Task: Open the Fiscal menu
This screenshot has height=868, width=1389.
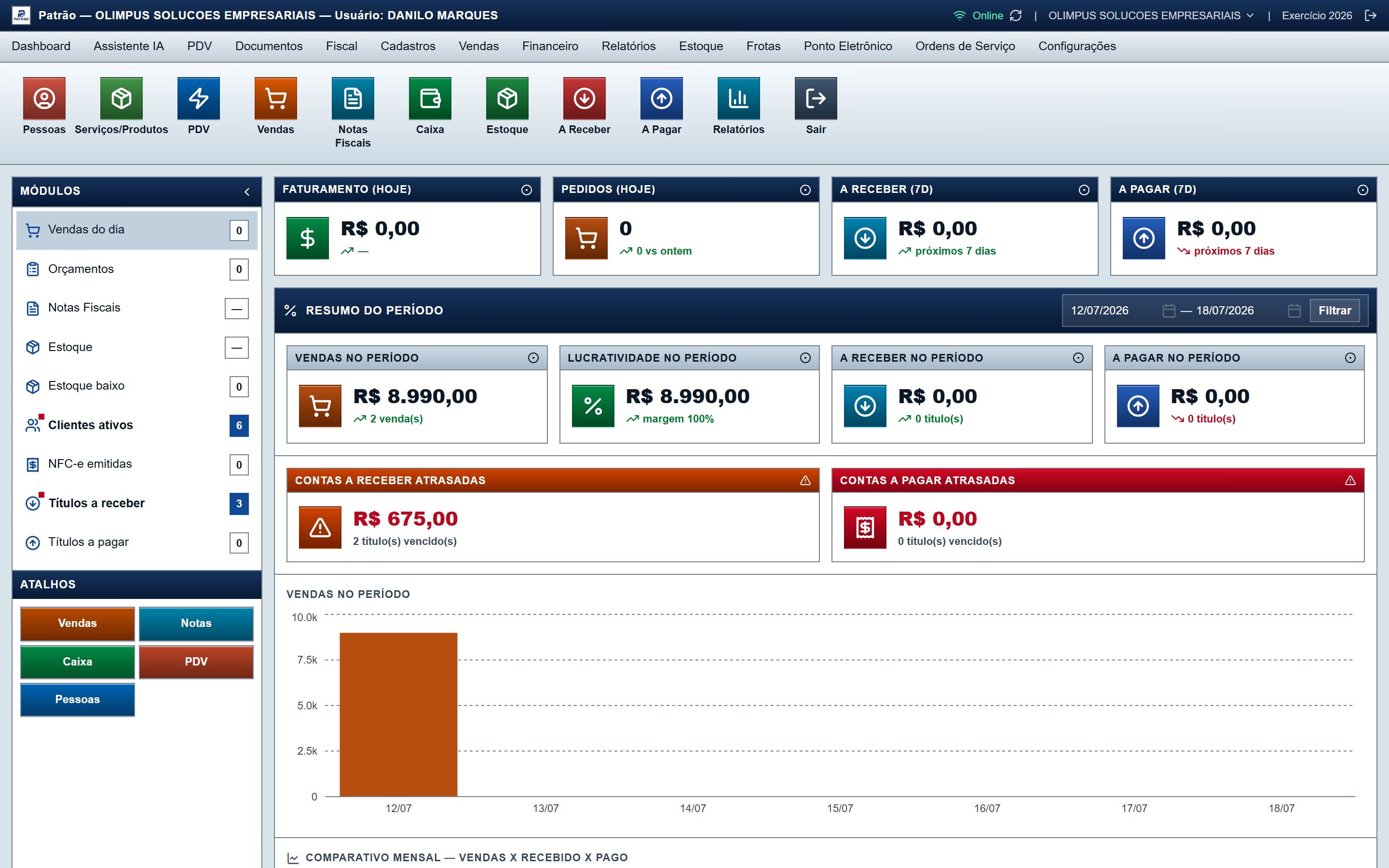Action: coord(341,46)
